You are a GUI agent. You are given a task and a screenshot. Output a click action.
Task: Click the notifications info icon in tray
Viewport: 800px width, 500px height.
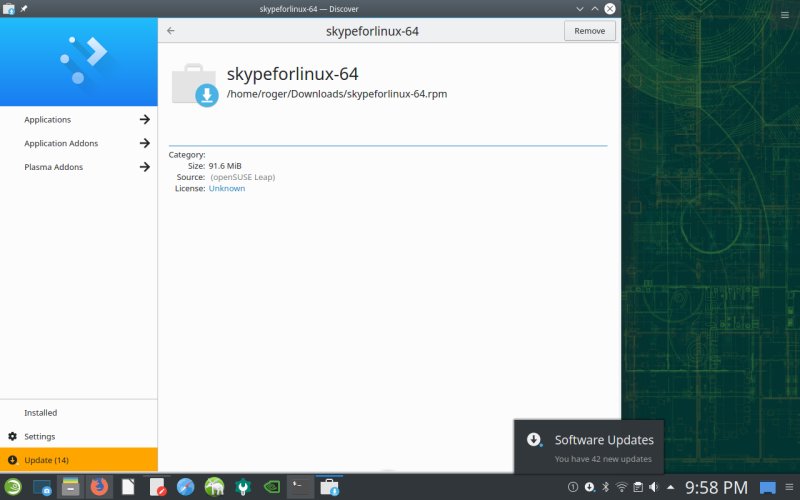[573, 487]
